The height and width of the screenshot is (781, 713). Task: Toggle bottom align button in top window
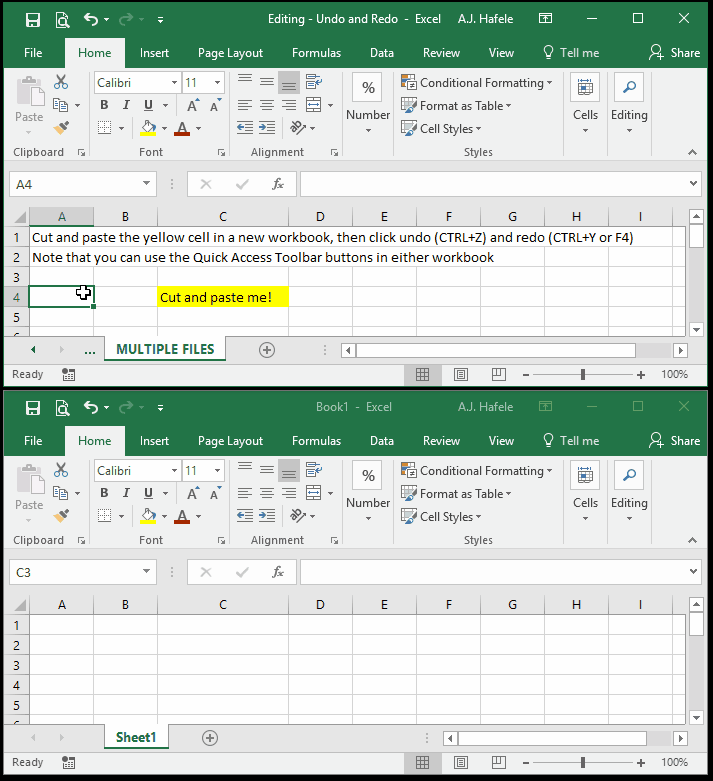click(289, 82)
